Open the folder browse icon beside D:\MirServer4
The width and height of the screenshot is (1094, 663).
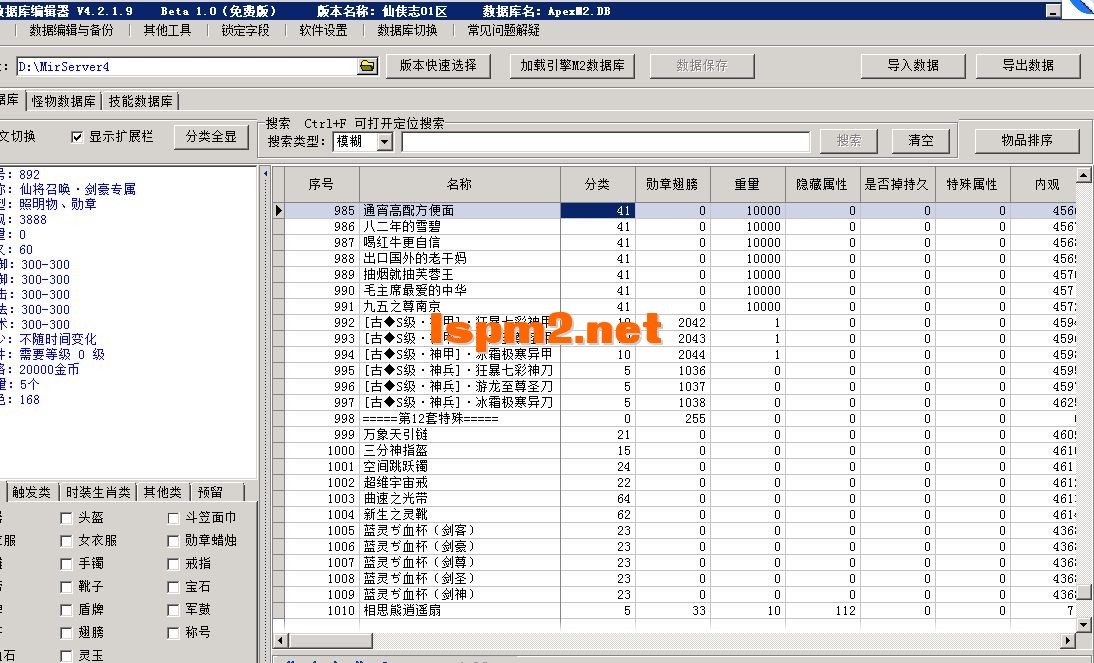[367, 66]
